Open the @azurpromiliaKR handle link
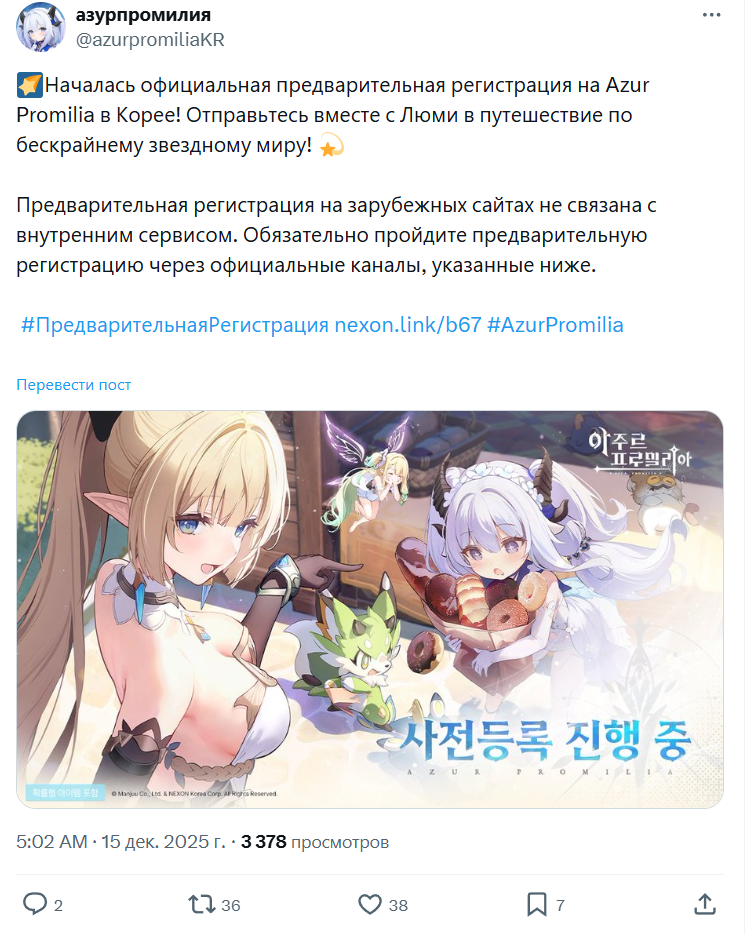Viewport: 749px width, 934px height. tap(150, 40)
